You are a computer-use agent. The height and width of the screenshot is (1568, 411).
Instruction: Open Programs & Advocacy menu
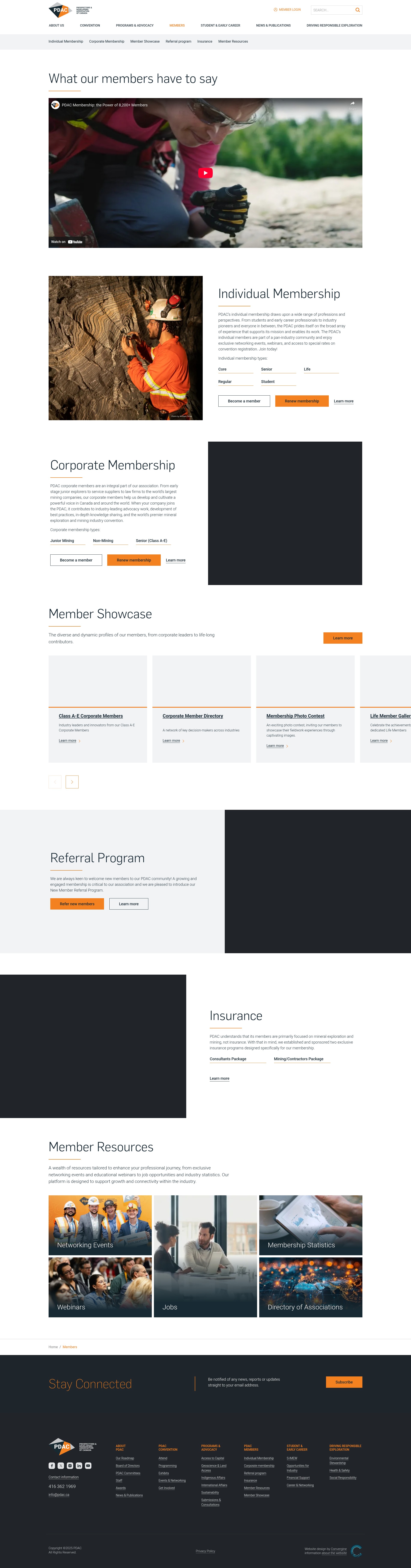pyautogui.click(x=135, y=25)
